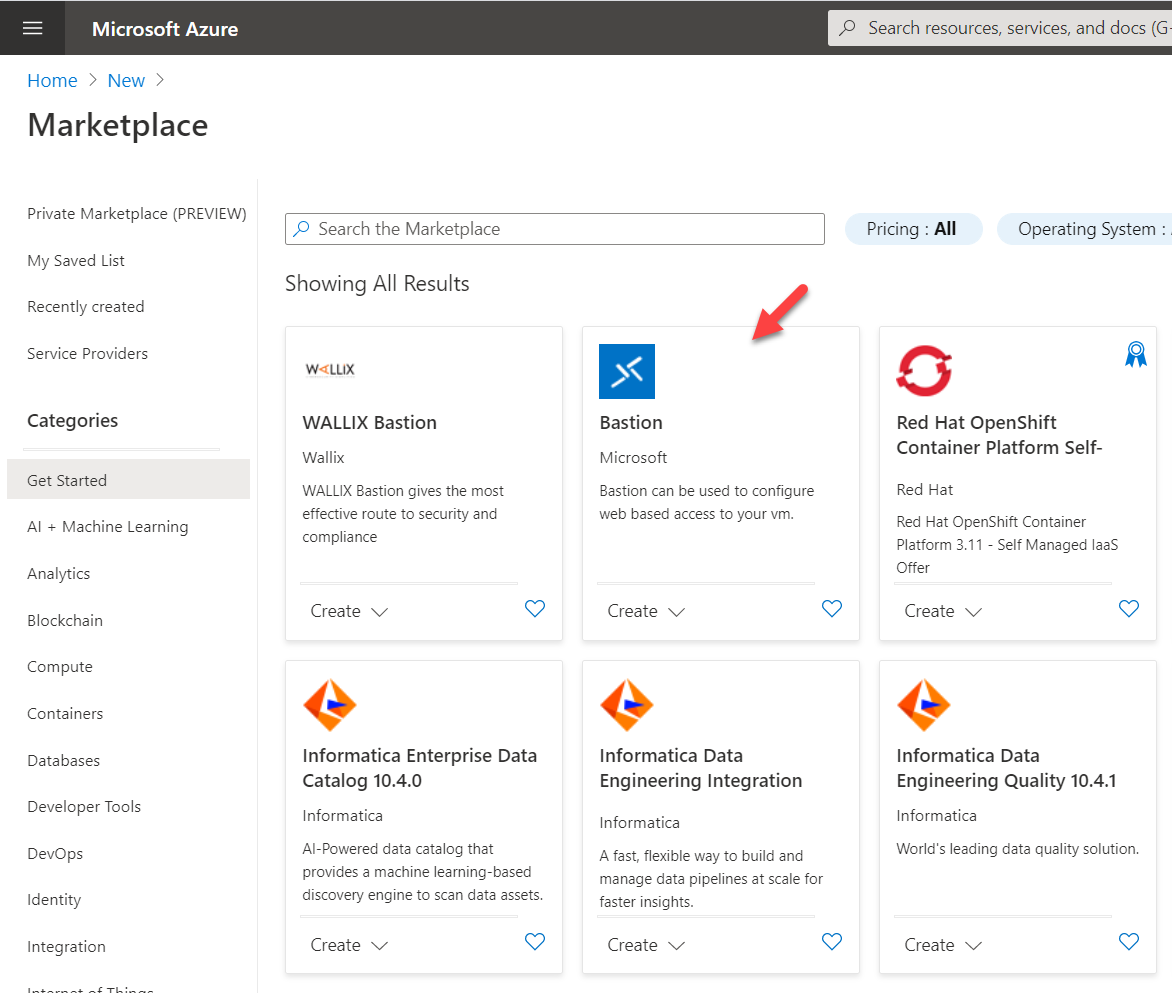
Task: Click the Informatica Data Engineering Integration logo
Action: [626, 705]
